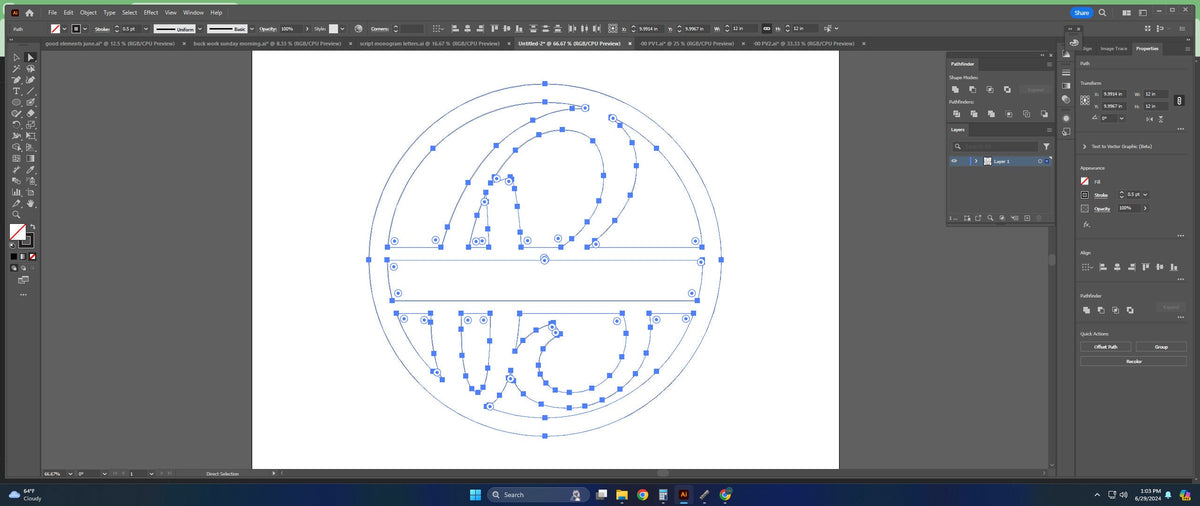Select the Curvature tool
The image size is (1200, 506).
click(x=31, y=80)
